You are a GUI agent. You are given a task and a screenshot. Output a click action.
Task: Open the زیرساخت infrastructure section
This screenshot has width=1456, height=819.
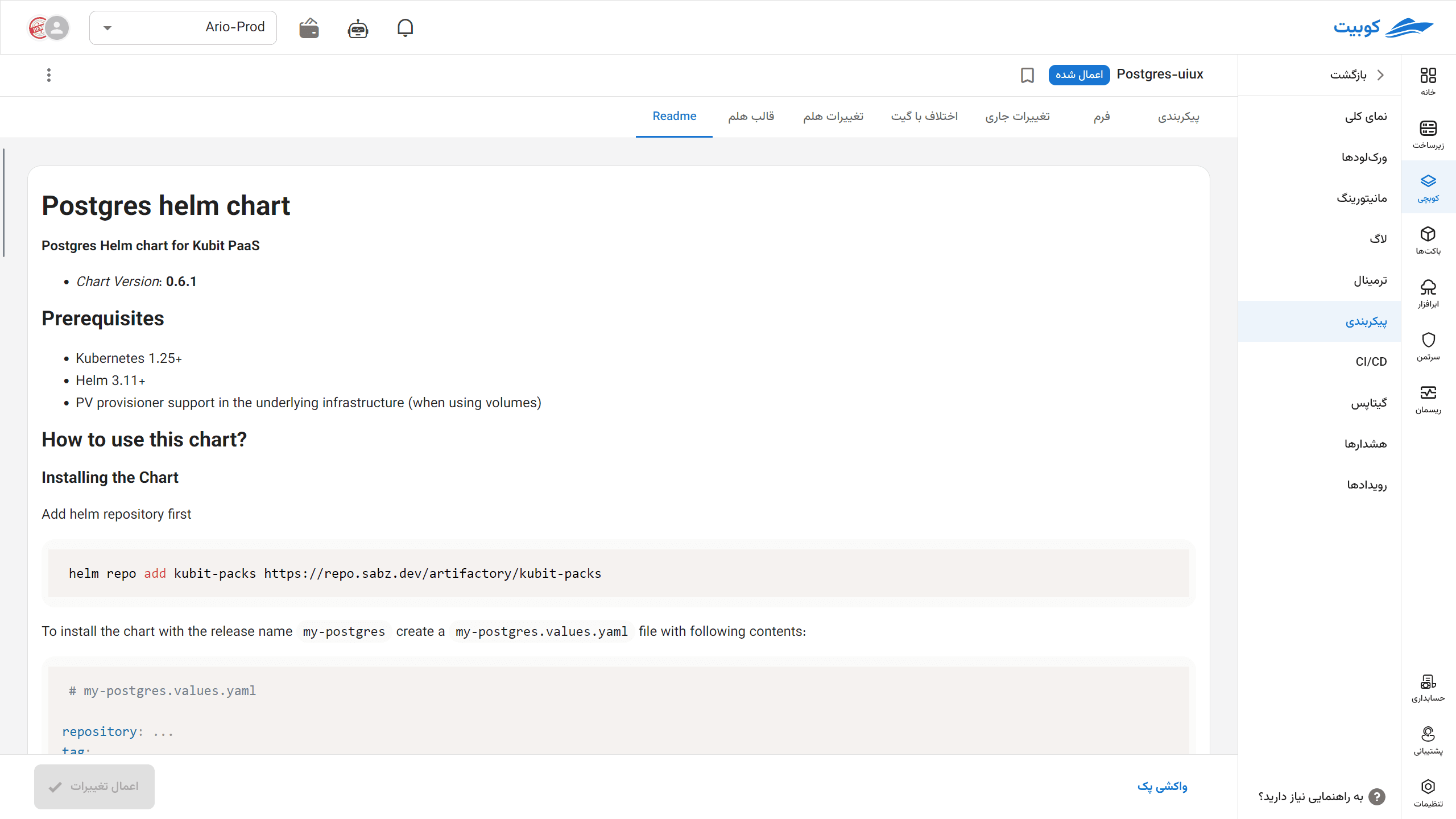(1428, 134)
